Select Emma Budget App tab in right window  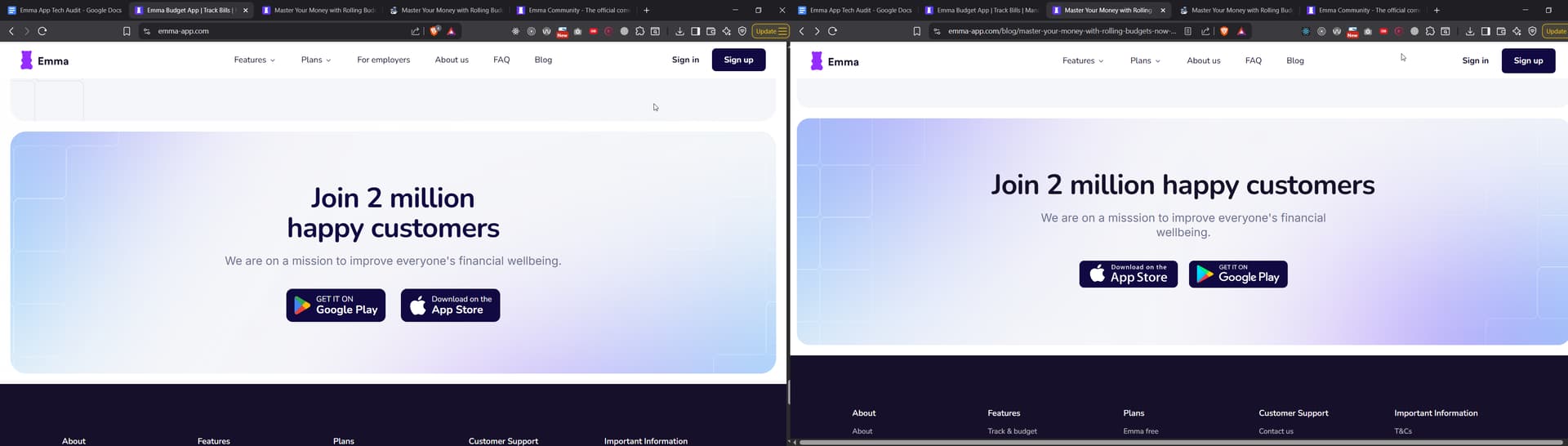981,10
